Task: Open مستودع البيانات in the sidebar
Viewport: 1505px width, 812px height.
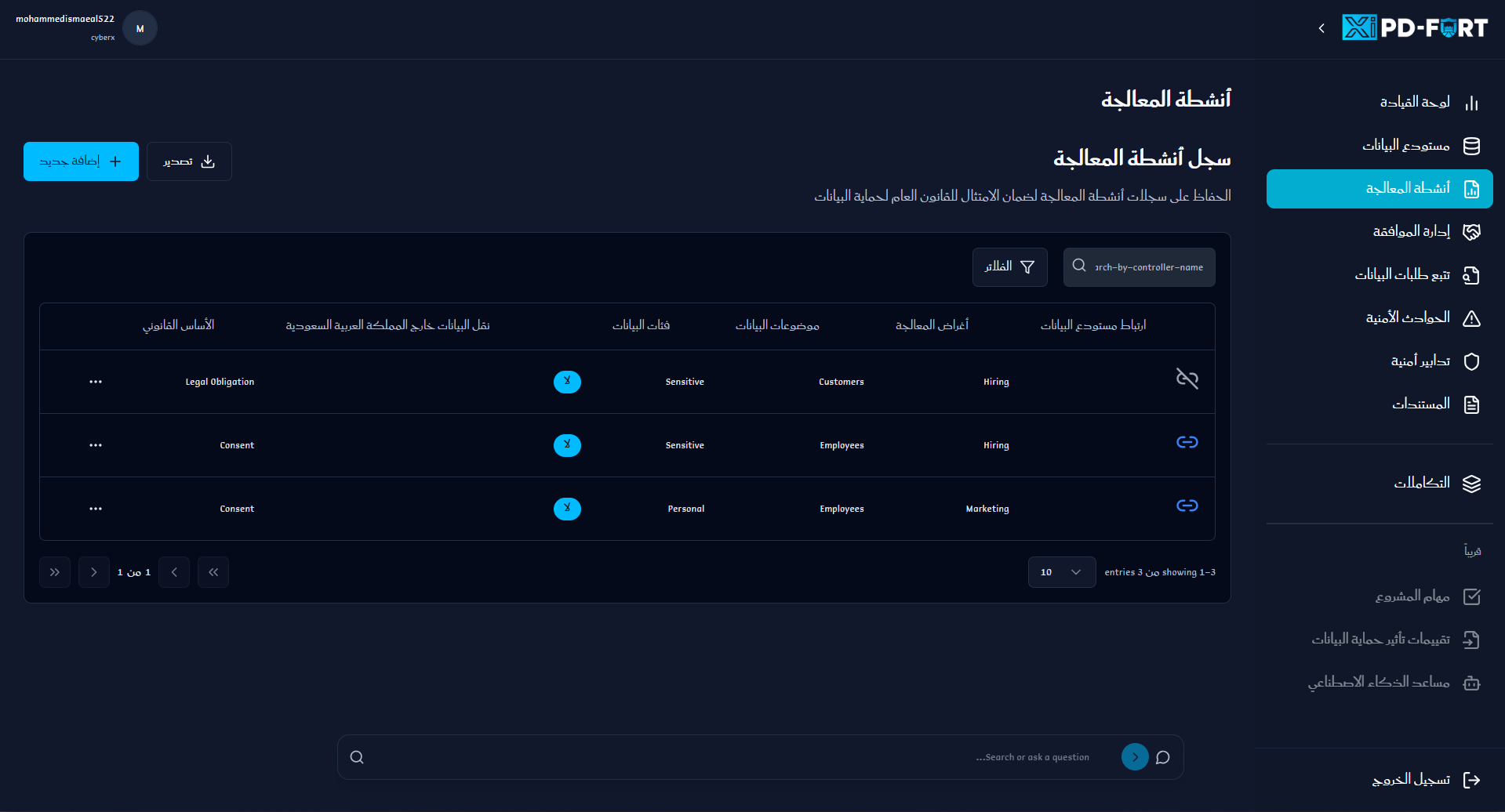Action: click(1405, 146)
